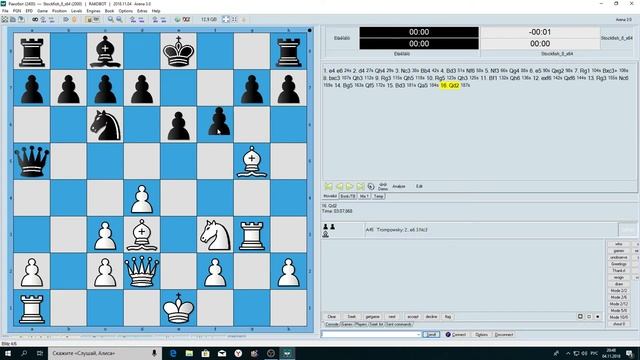The height and width of the screenshot is (360, 640).
Task: Click the Demo button
Action: 383,187
